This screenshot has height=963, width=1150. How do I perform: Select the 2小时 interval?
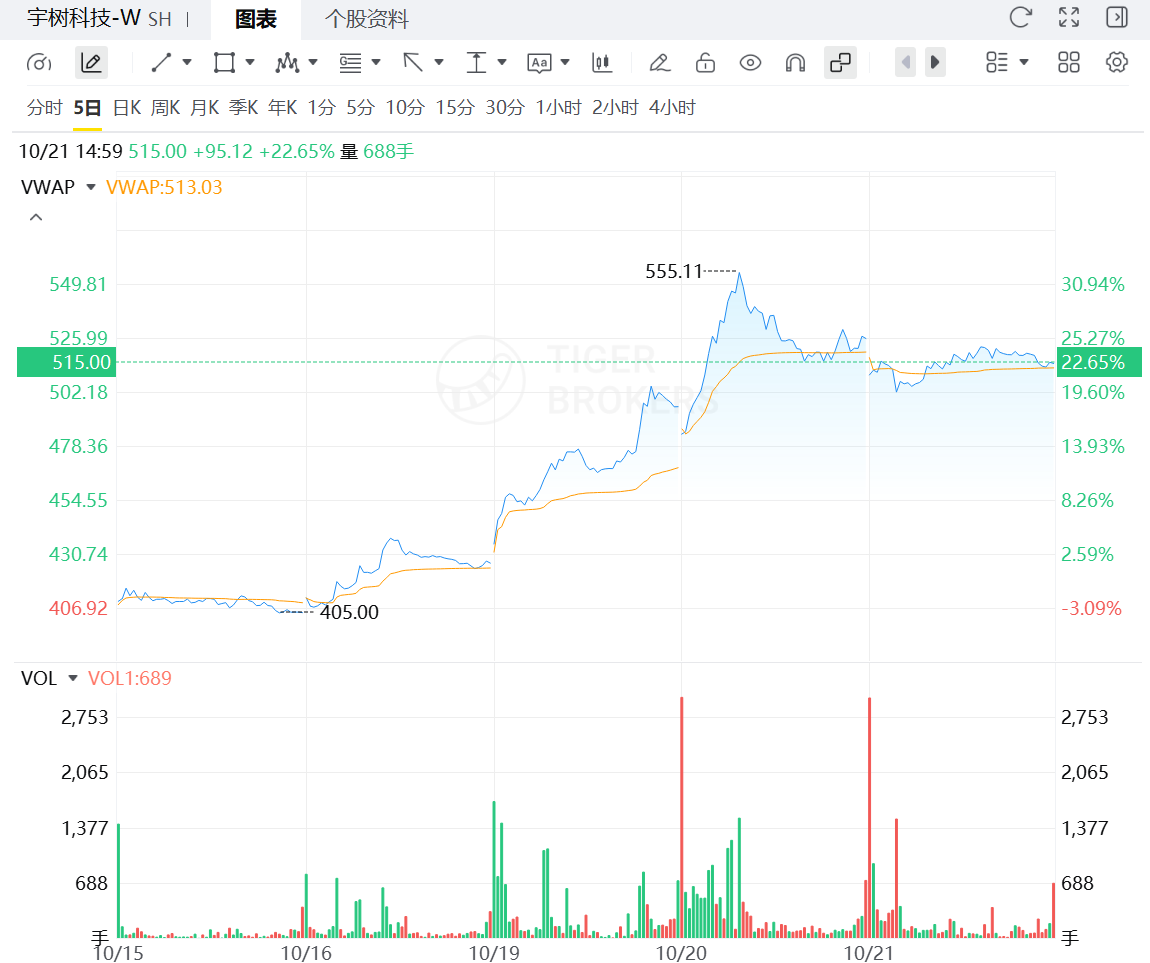(615, 108)
